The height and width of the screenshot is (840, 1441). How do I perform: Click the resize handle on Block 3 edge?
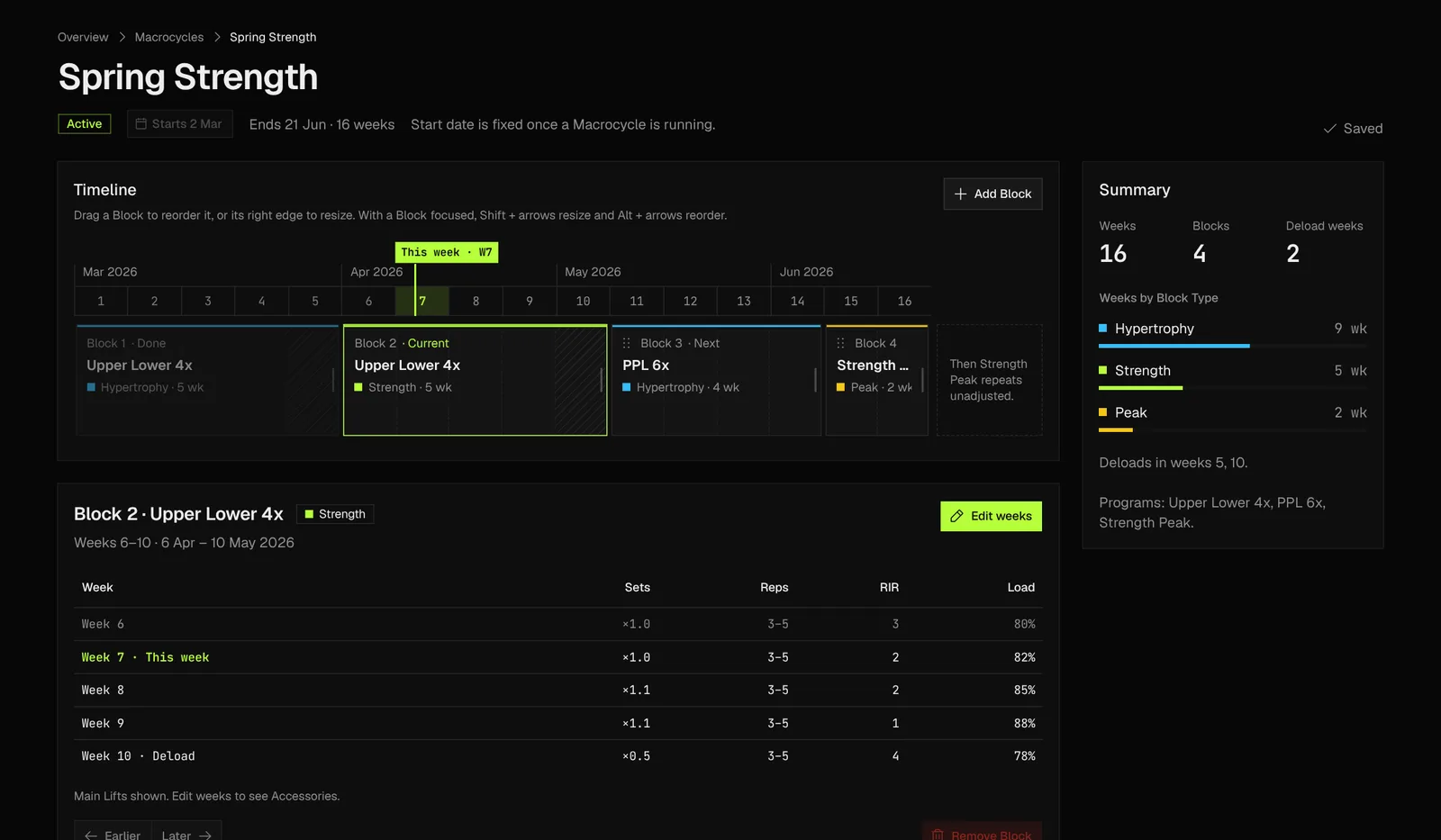(815, 380)
